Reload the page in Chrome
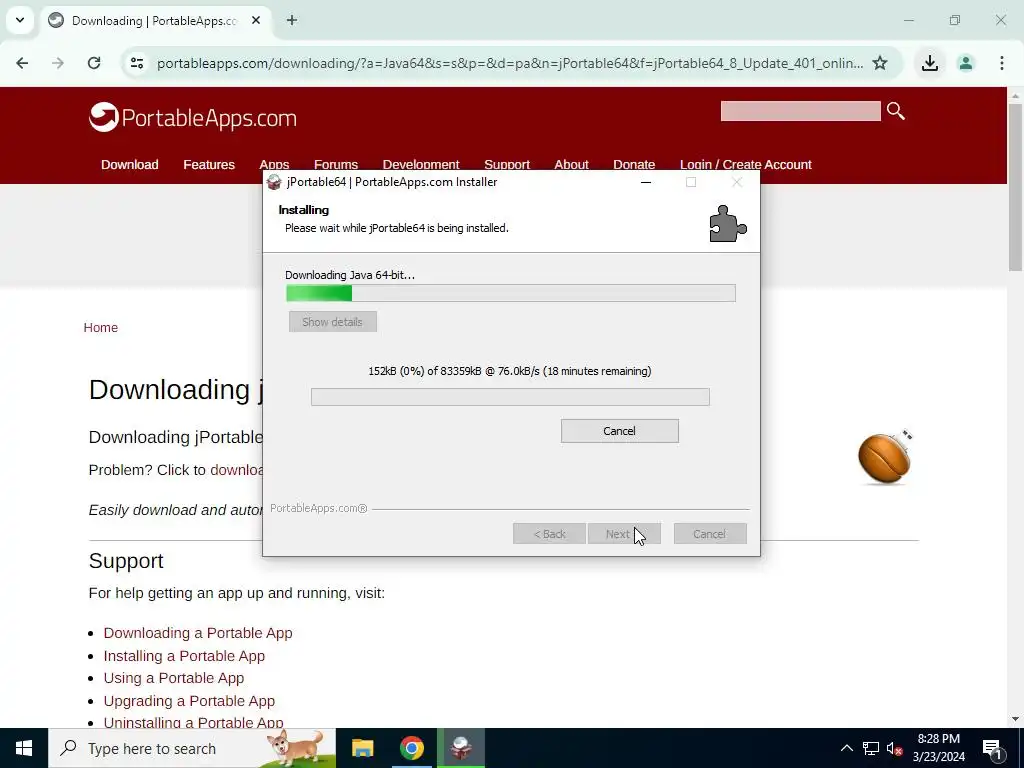The width and height of the screenshot is (1024, 768). (94, 63)
